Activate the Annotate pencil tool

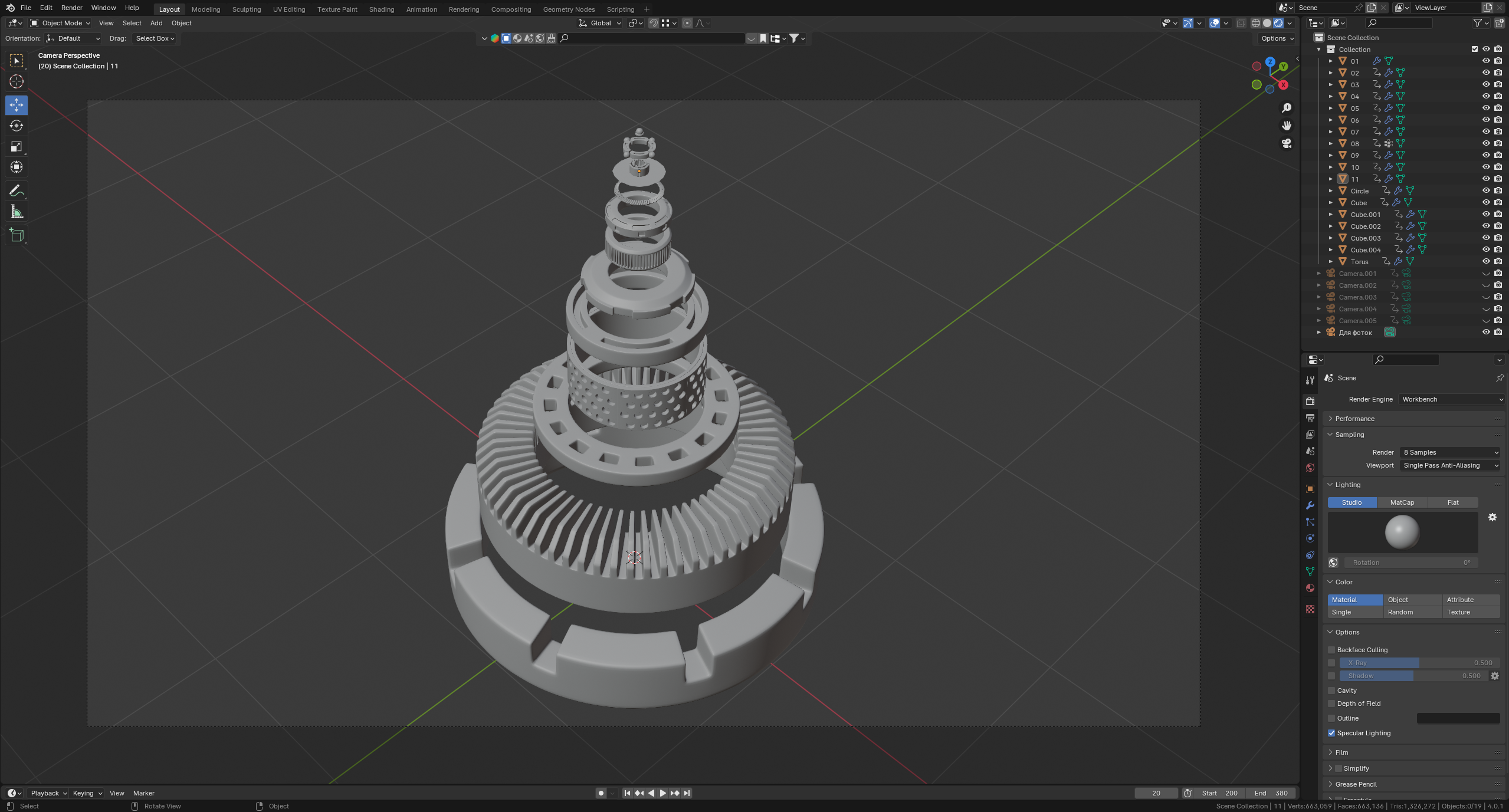pos(17,190)
